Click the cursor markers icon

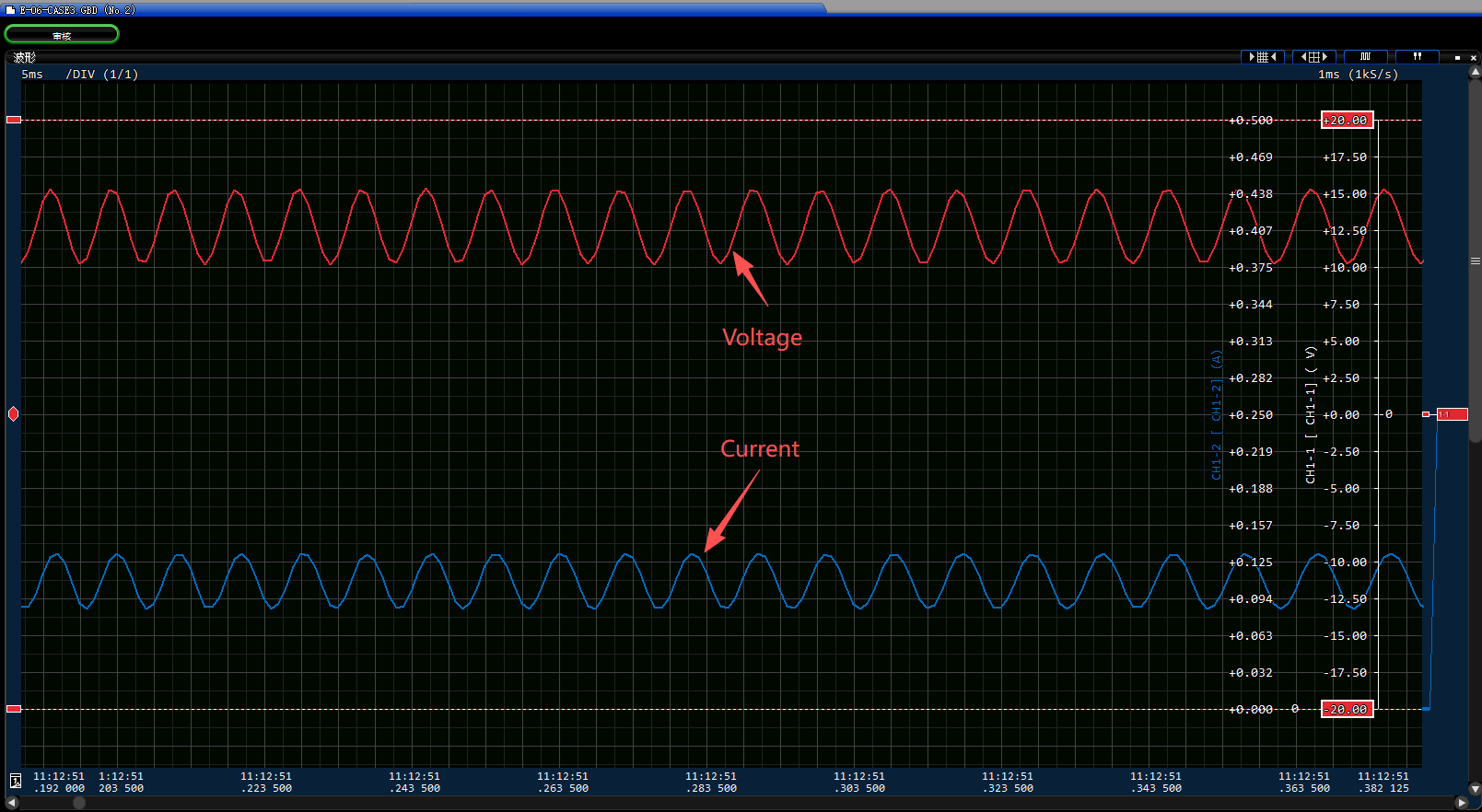click(1418, 57)
